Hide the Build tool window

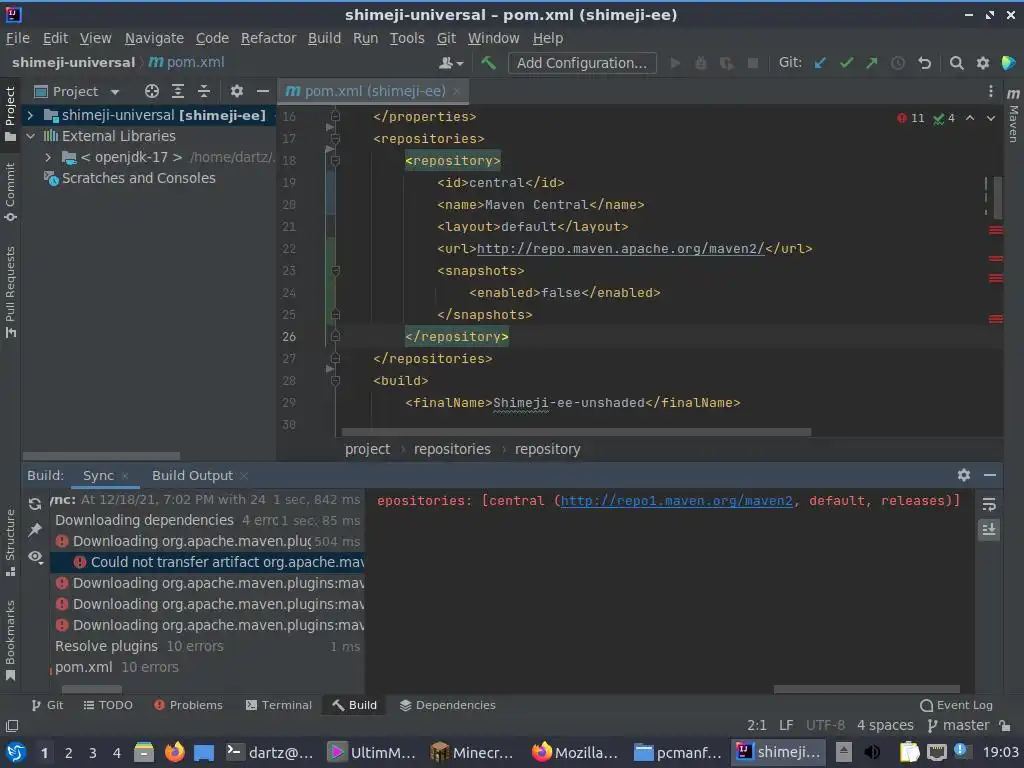coord(990,475)
